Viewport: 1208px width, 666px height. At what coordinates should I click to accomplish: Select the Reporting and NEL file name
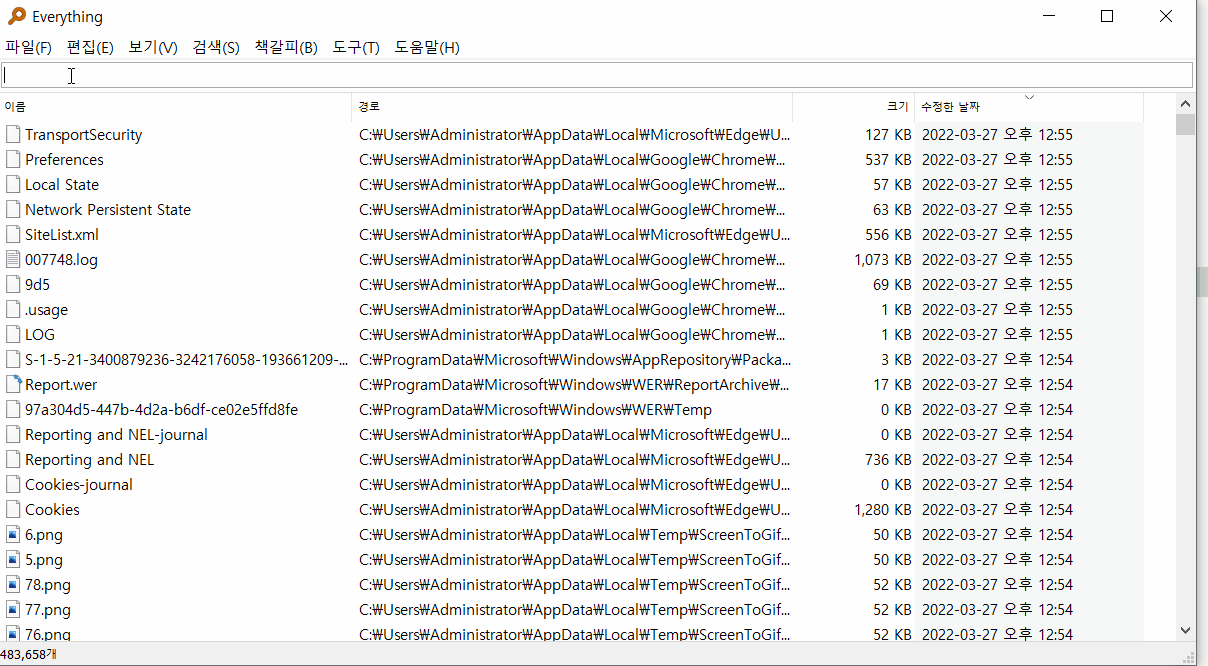tap(90, 459)
